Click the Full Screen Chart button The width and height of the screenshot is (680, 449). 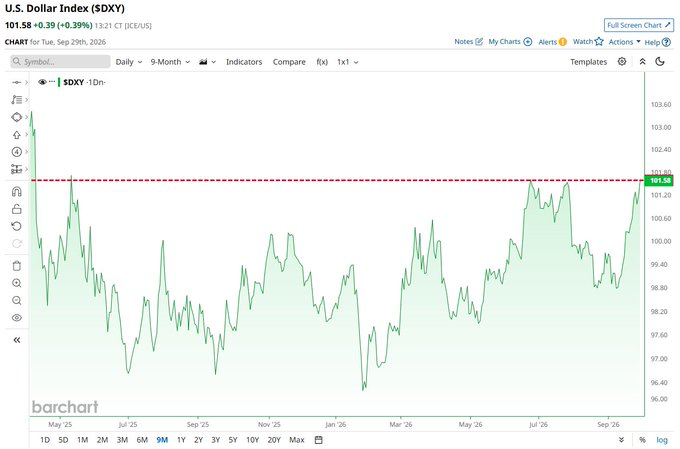[639, 25]
